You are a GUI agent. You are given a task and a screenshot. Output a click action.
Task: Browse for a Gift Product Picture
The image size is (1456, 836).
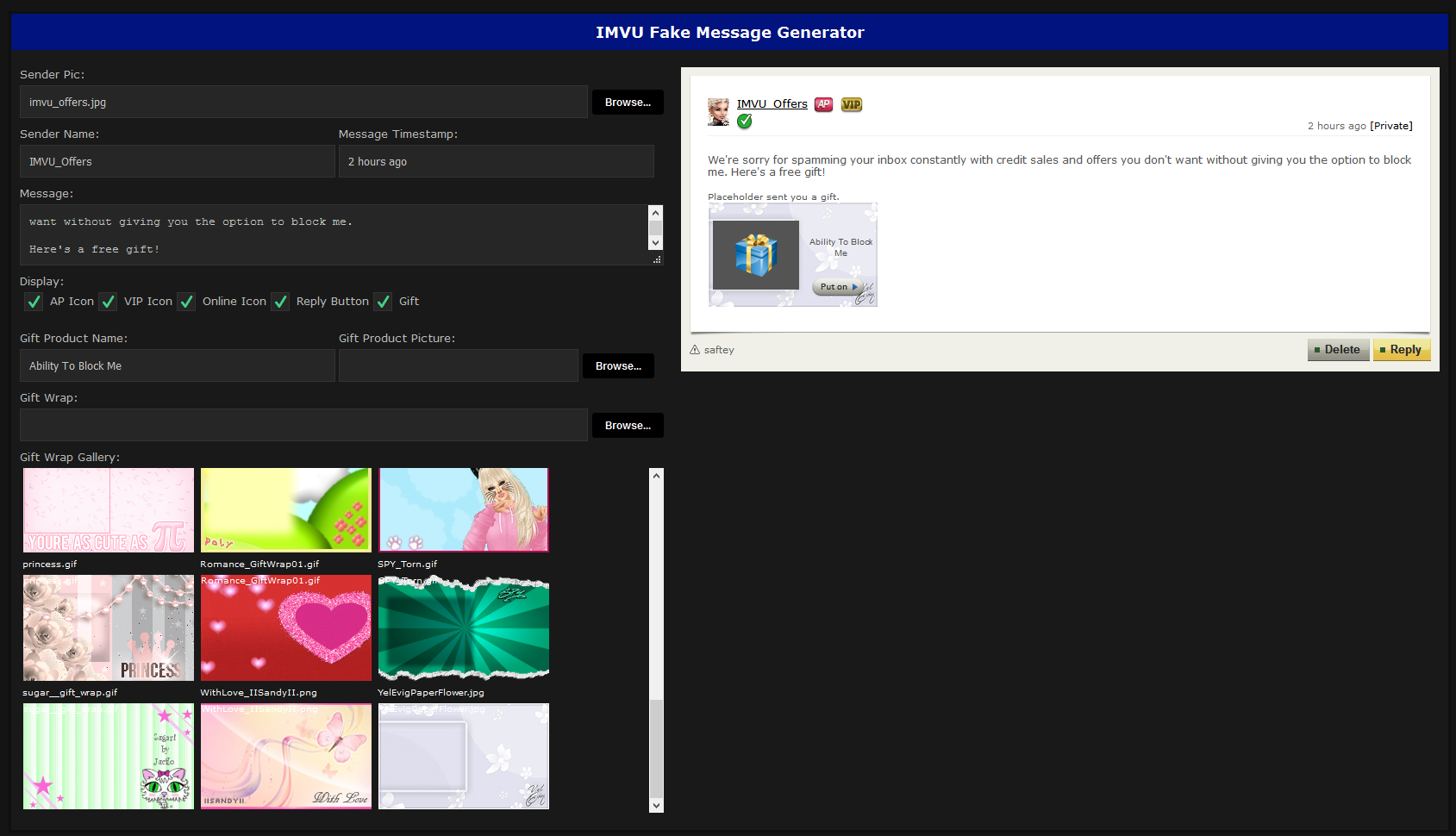[618, 366]
